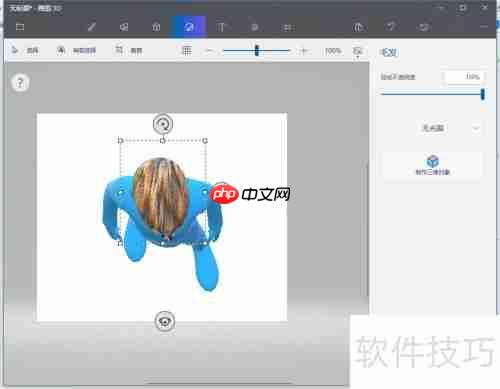The width and height of the screenshot is (500, 389).
Task: Click the grid icon beside the zoom slider
Action: [187, 51]
